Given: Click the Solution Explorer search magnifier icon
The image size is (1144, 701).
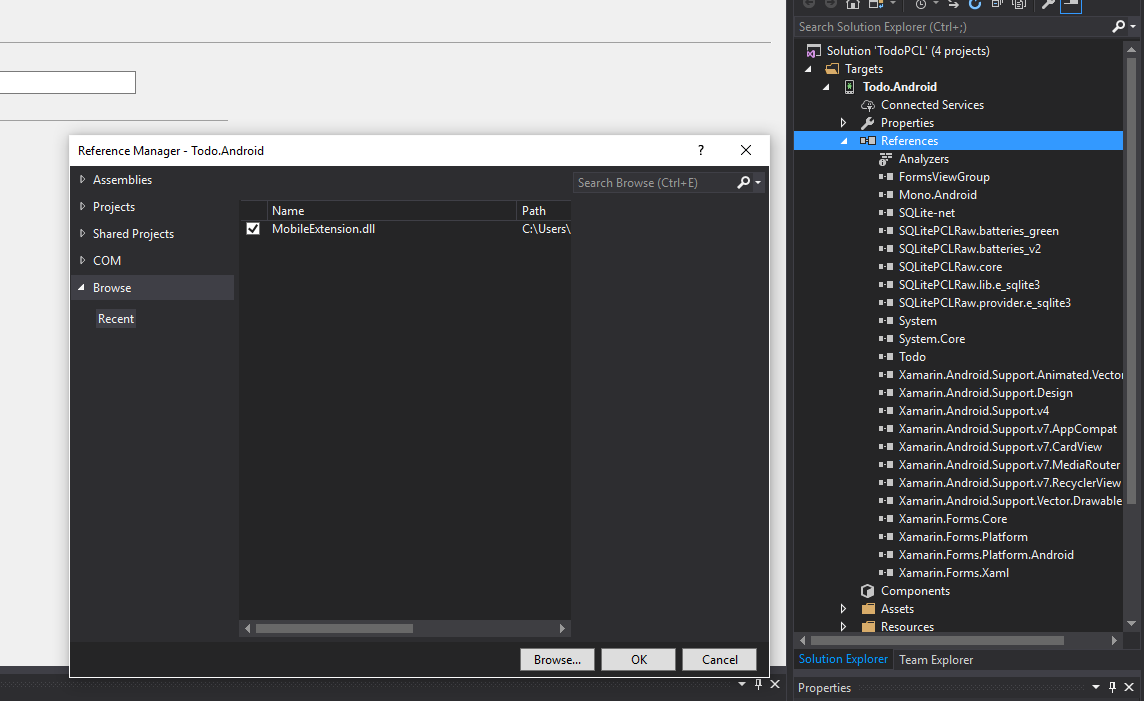Looking at the screenshot, I should tap(1118, 26).
